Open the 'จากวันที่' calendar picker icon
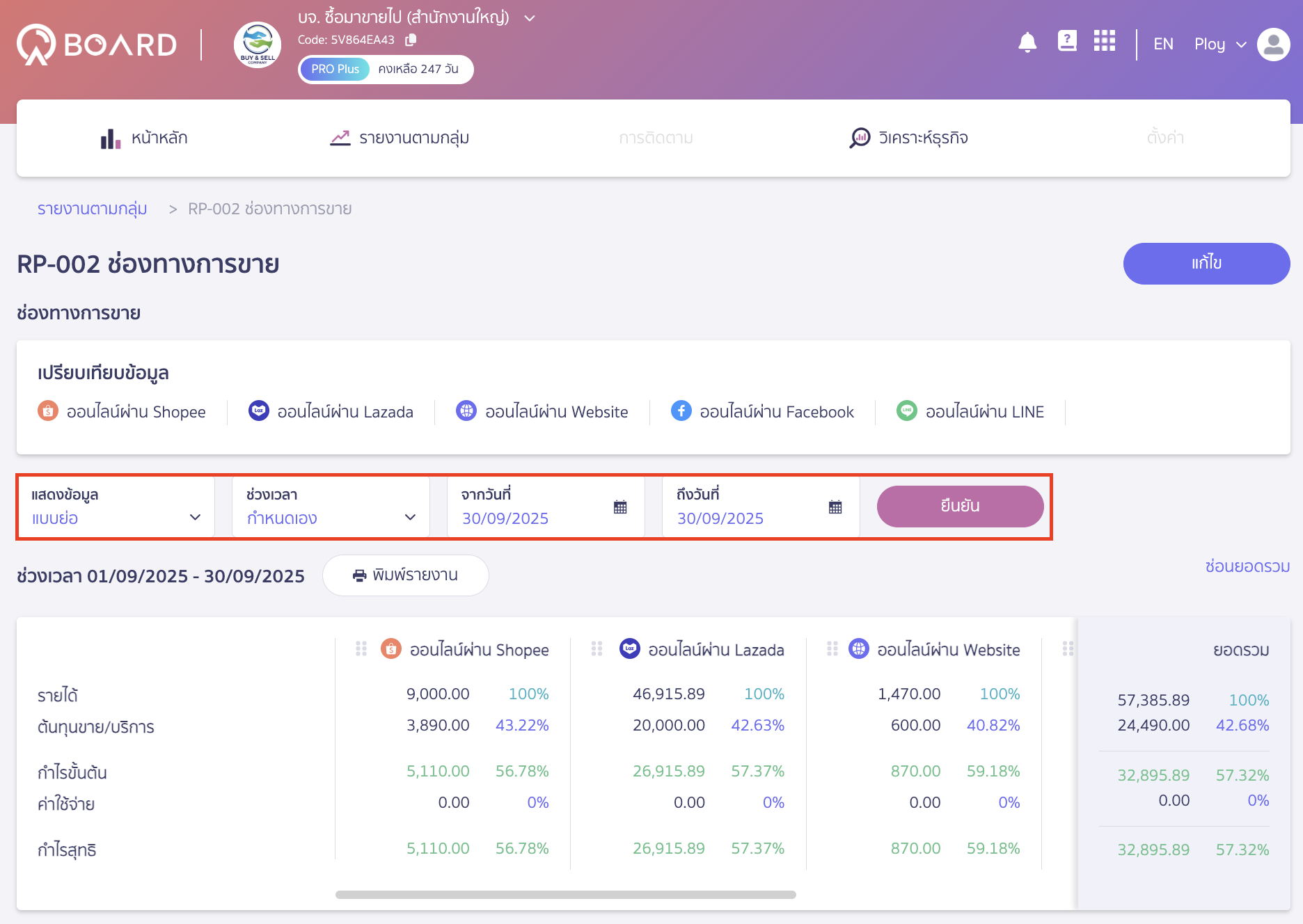Viewport: 1303px width, 924px height. pos(620,507)
